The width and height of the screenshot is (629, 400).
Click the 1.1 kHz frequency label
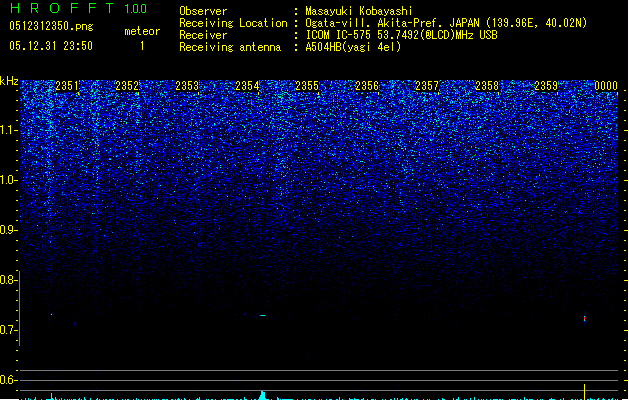click(x=9, y=130)
